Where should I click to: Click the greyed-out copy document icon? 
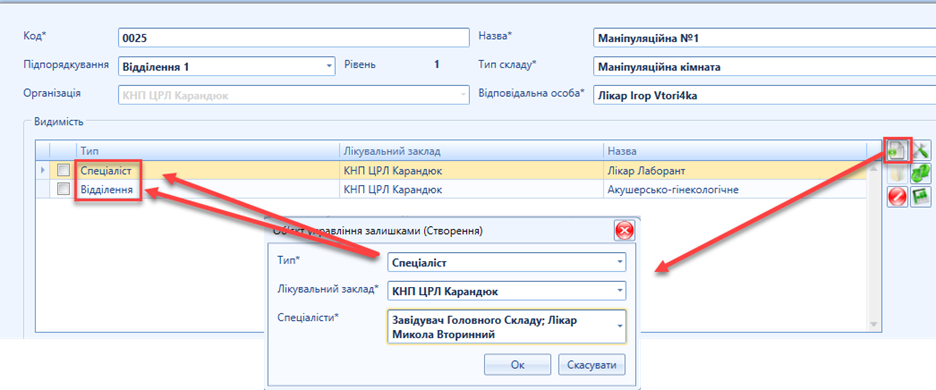coord(896,173)
